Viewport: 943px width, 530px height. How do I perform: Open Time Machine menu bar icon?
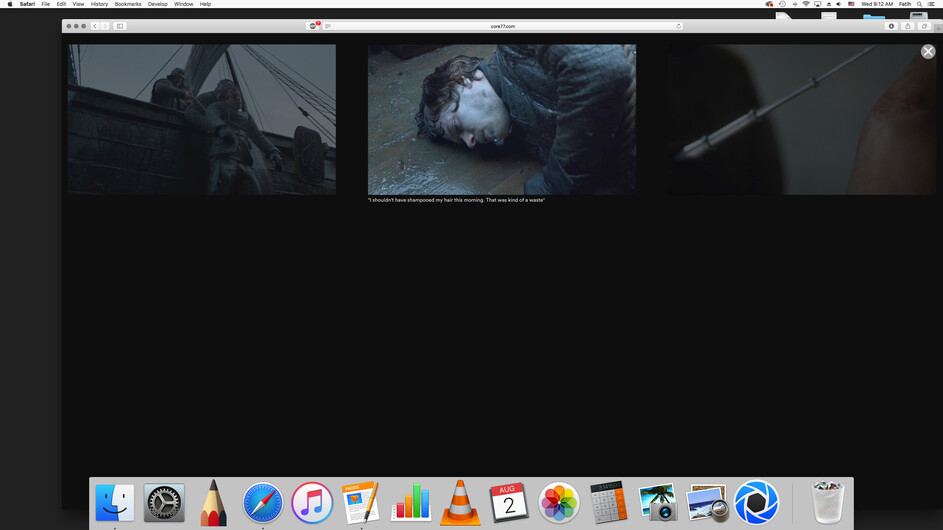click(x=782, y=4)
